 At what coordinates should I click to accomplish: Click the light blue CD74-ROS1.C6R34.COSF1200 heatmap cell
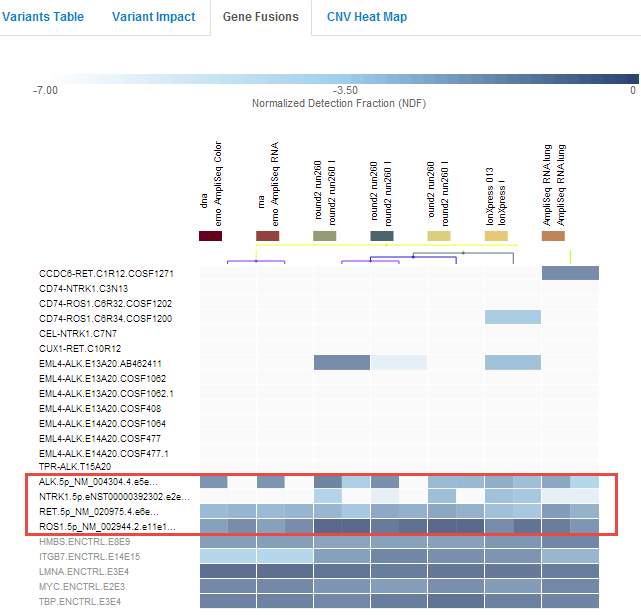click(512, 317)
